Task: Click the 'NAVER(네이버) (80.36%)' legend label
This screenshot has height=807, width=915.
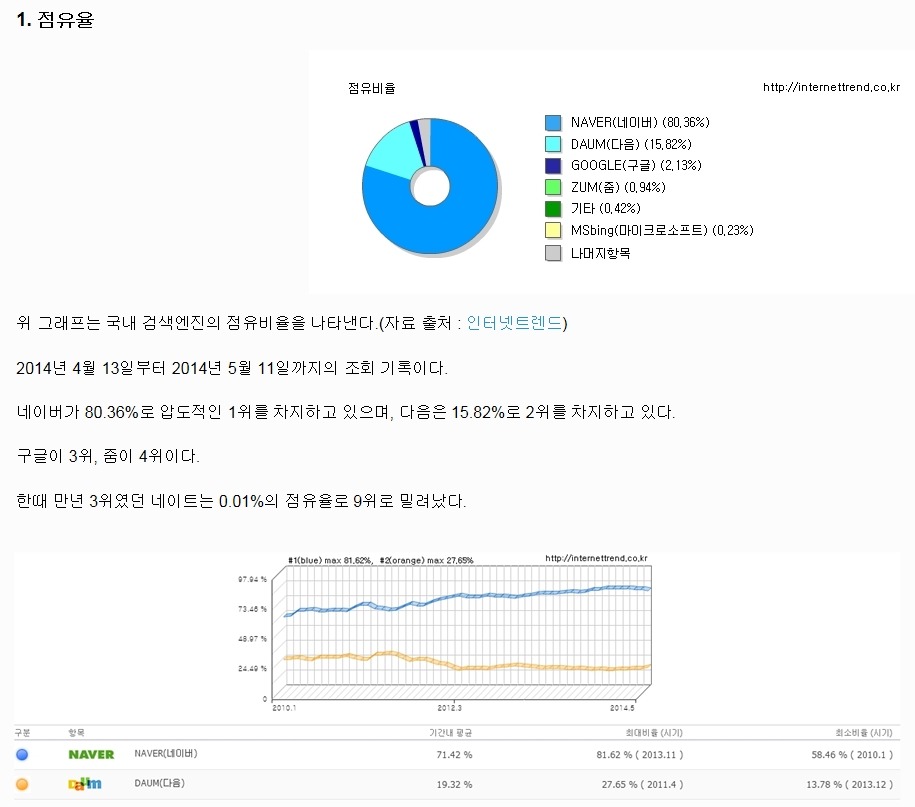Action: tap(640, 123)
